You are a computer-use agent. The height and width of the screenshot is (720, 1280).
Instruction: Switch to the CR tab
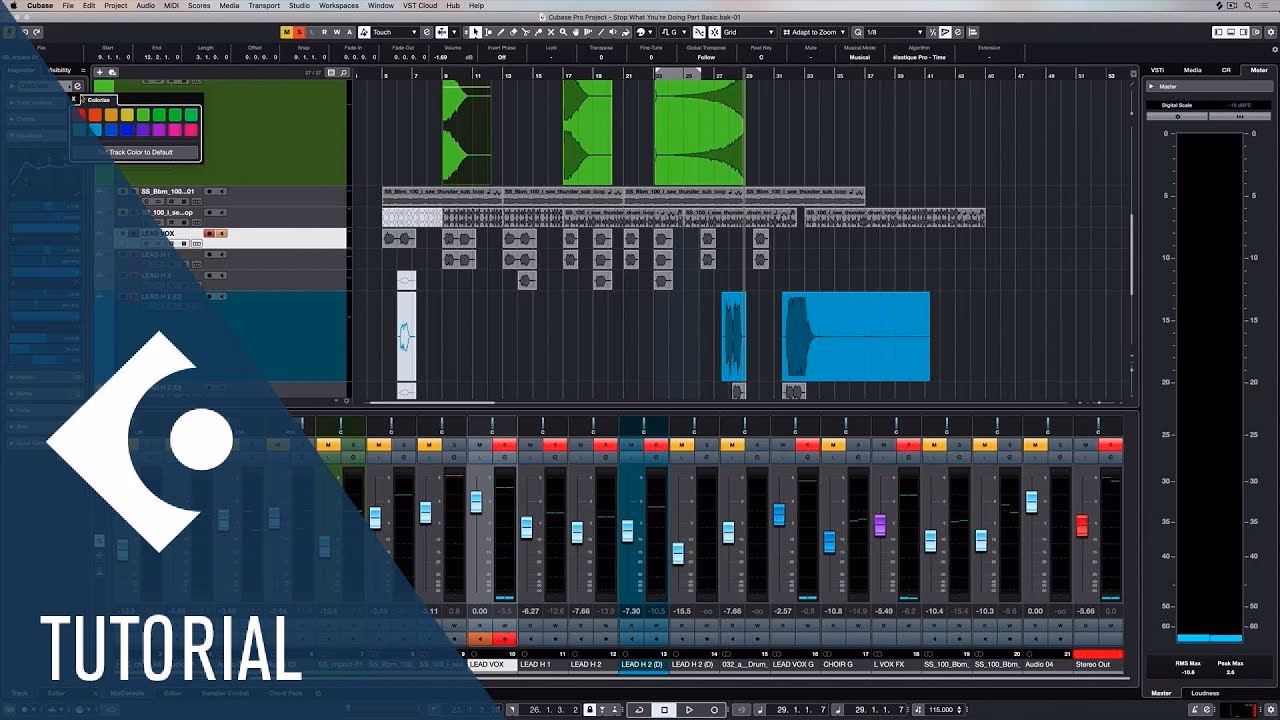coord(1226,70)
